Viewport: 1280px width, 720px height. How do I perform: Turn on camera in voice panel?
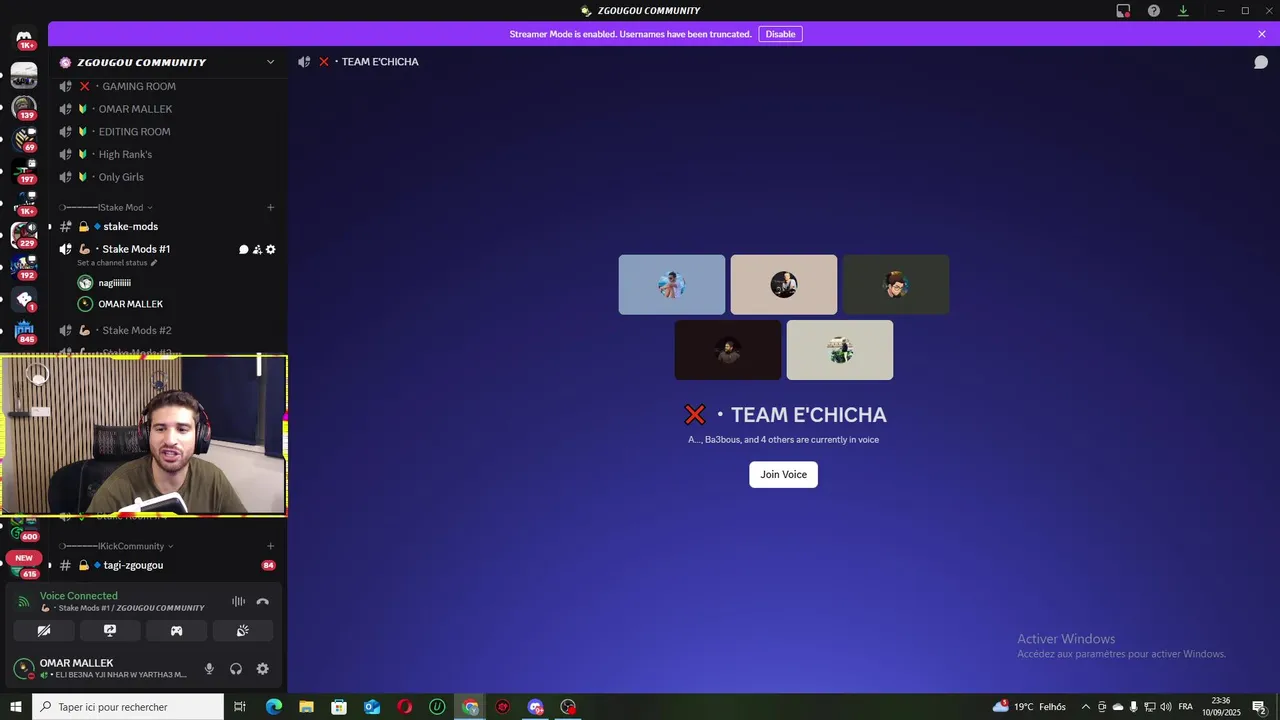pyautogui.click(x=44, y=631)
